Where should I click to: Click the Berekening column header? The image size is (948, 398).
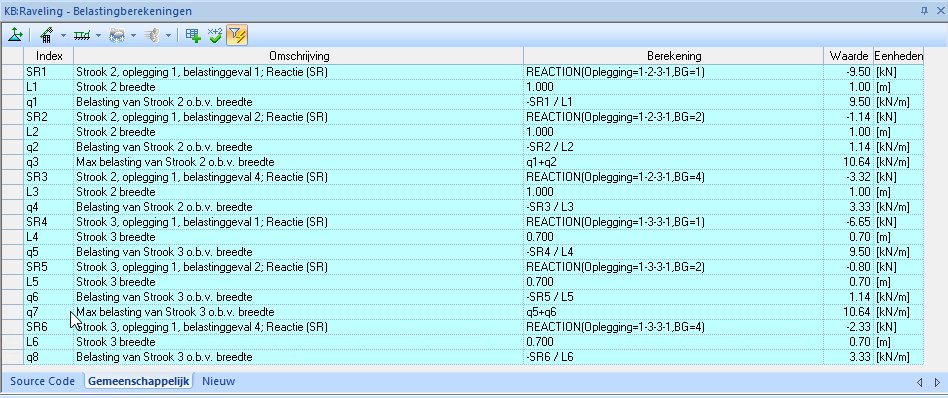[674, 56]
